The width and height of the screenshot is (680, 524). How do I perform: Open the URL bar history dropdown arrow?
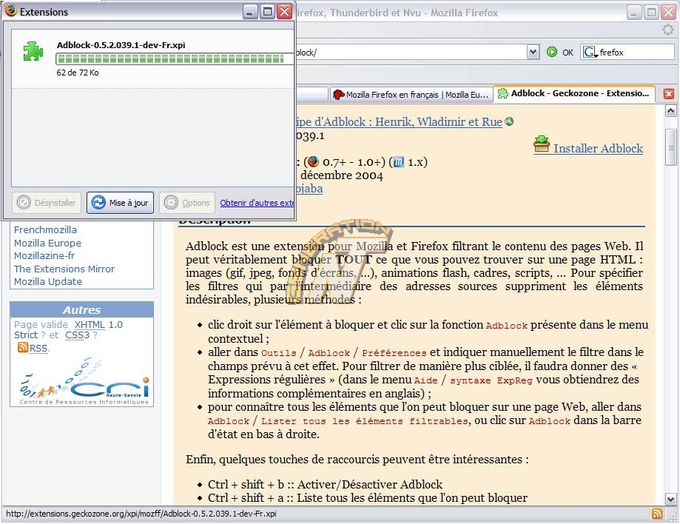coord(533,52)
